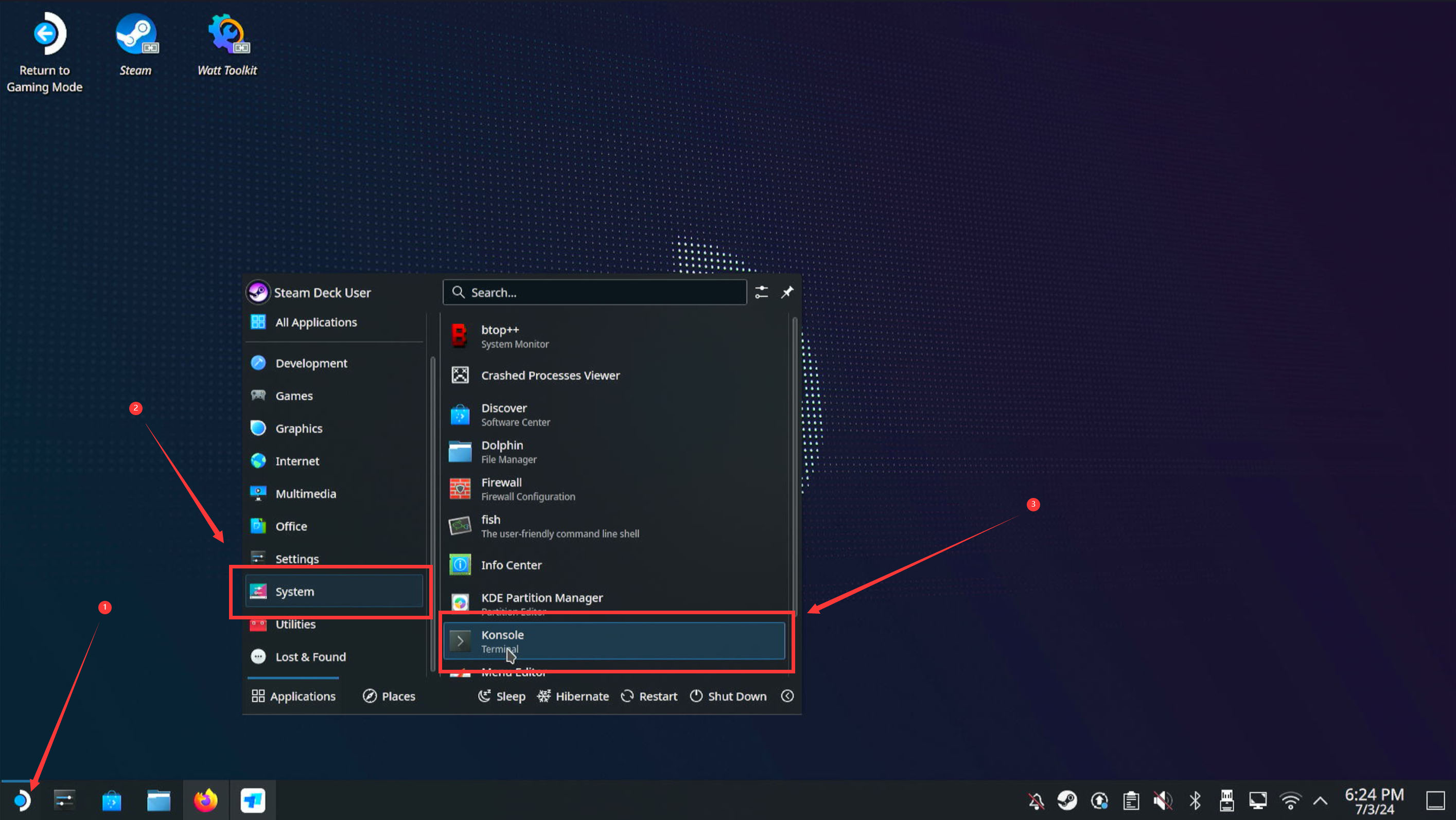Launch Firefox from the taskbar

205,800
